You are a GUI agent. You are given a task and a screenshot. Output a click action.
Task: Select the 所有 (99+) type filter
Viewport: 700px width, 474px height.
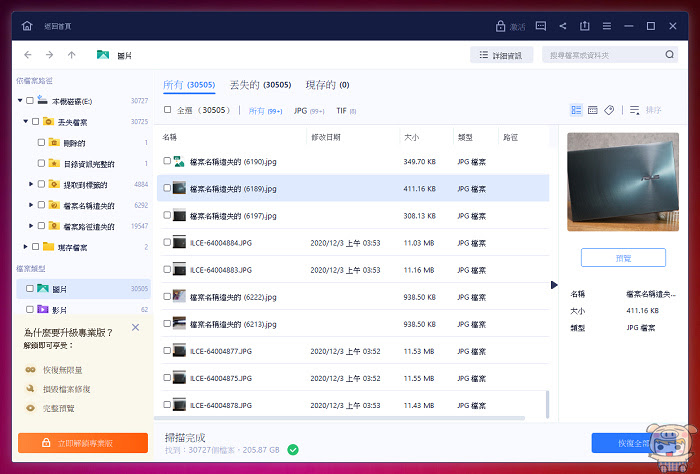coord(265,111)
